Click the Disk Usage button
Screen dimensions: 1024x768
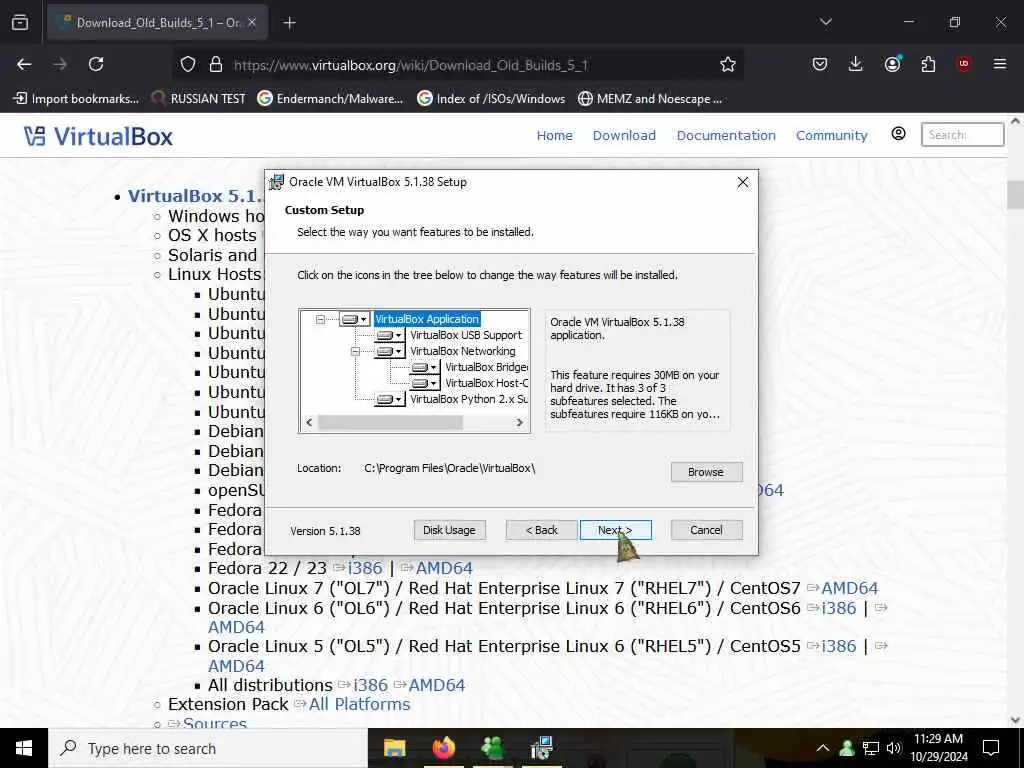point(449,530)
